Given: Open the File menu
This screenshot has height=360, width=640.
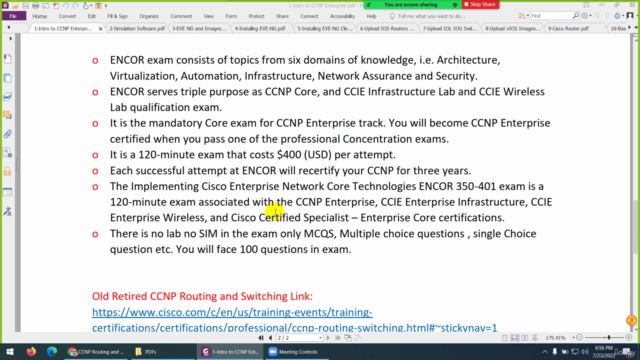Looking at the screenshot, I should tap(13, 16).
